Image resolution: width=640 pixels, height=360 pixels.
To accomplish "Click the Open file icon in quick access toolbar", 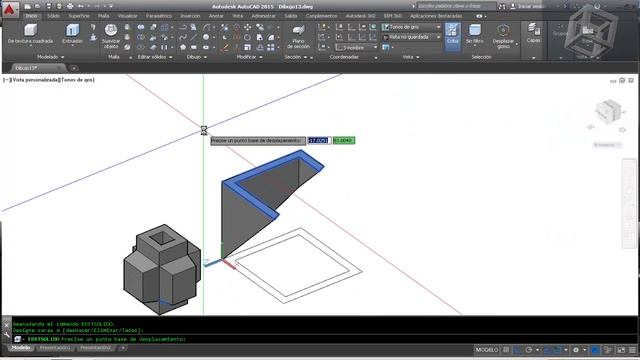I will (x=38, y=6).
